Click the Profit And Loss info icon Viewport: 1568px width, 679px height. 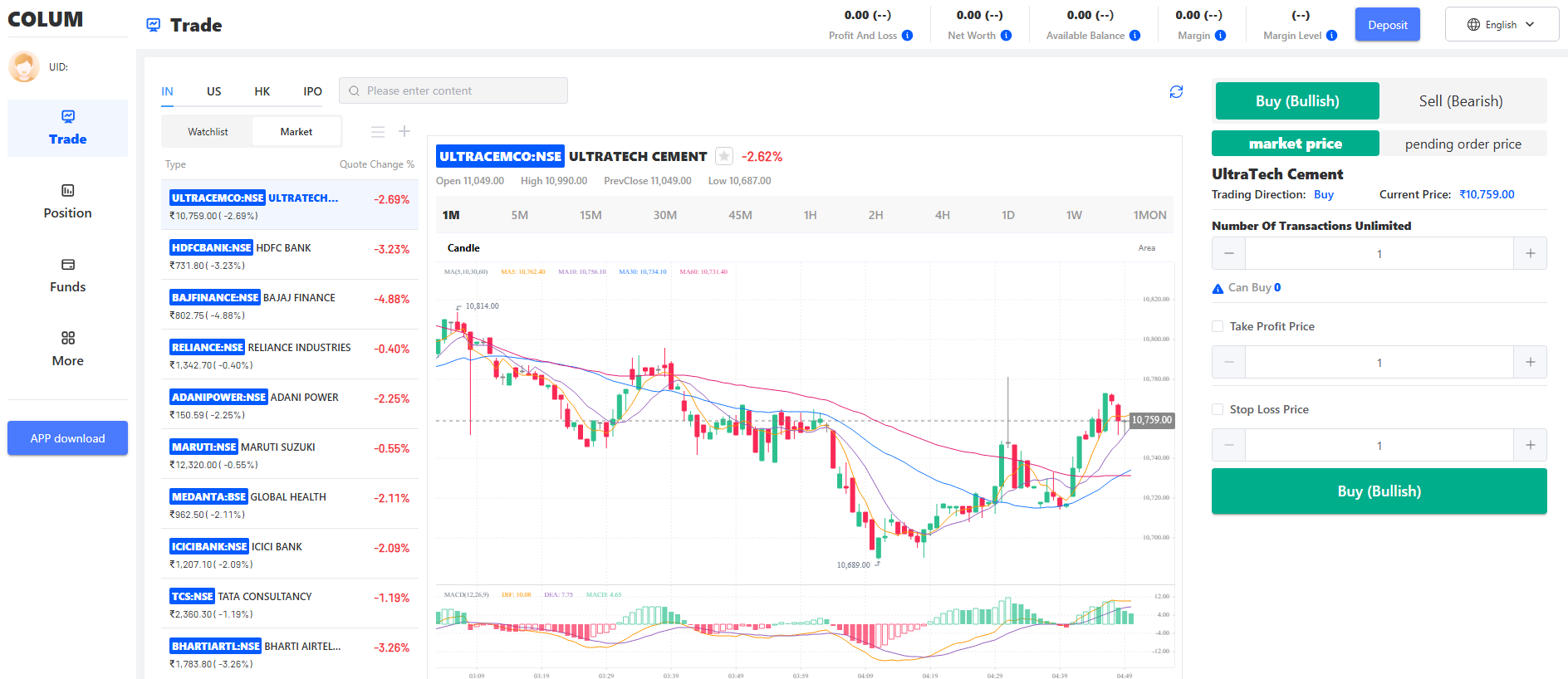(x=908, y=36)
